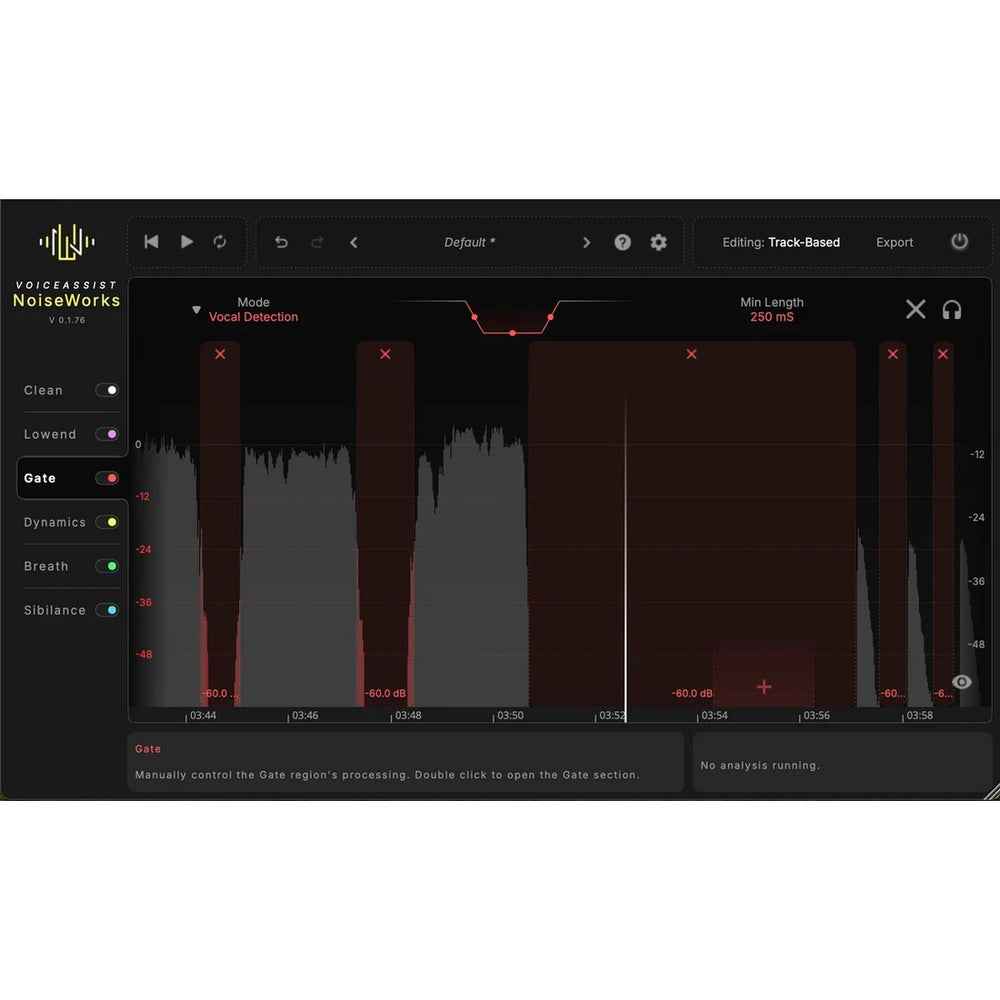Open the Dynamics section
This screenshot has height=1000, width=1000.
click(x=55, y=522)
